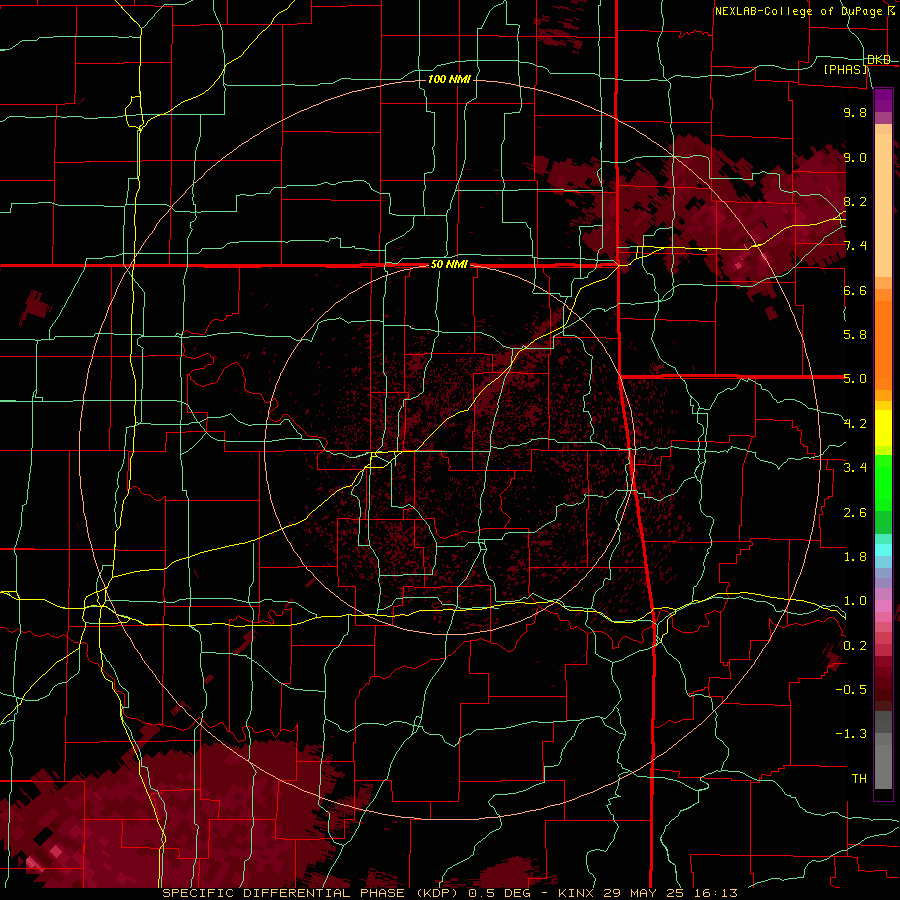Click the 1.0 legend value

[855, 601]
